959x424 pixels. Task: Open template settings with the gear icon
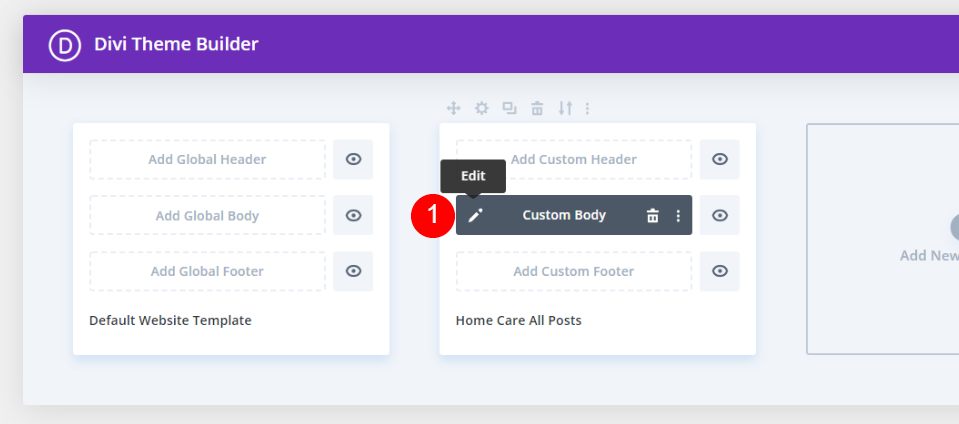482,108
